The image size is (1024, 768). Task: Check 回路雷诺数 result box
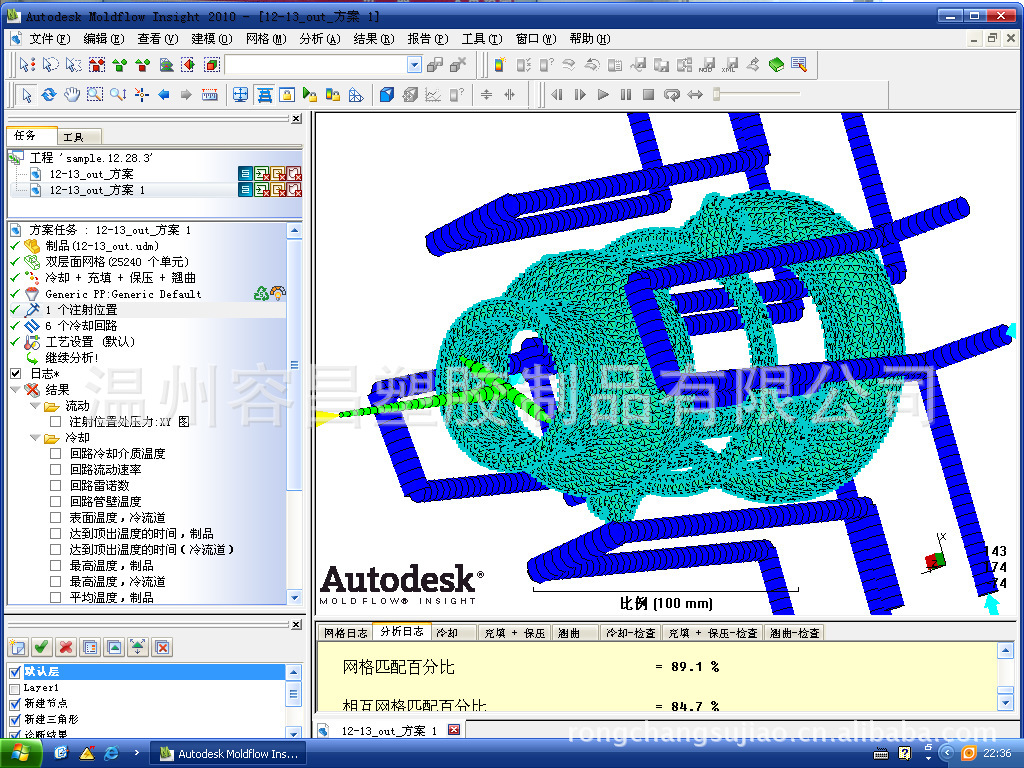click(x=56, y=486)
